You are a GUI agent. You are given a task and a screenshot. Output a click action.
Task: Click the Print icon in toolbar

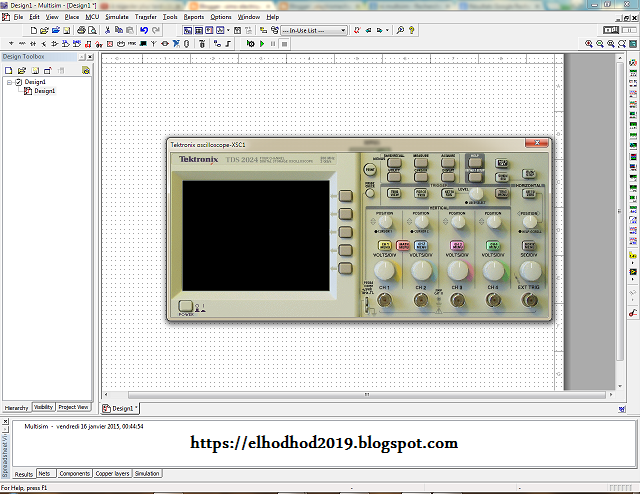click(81, 30)
